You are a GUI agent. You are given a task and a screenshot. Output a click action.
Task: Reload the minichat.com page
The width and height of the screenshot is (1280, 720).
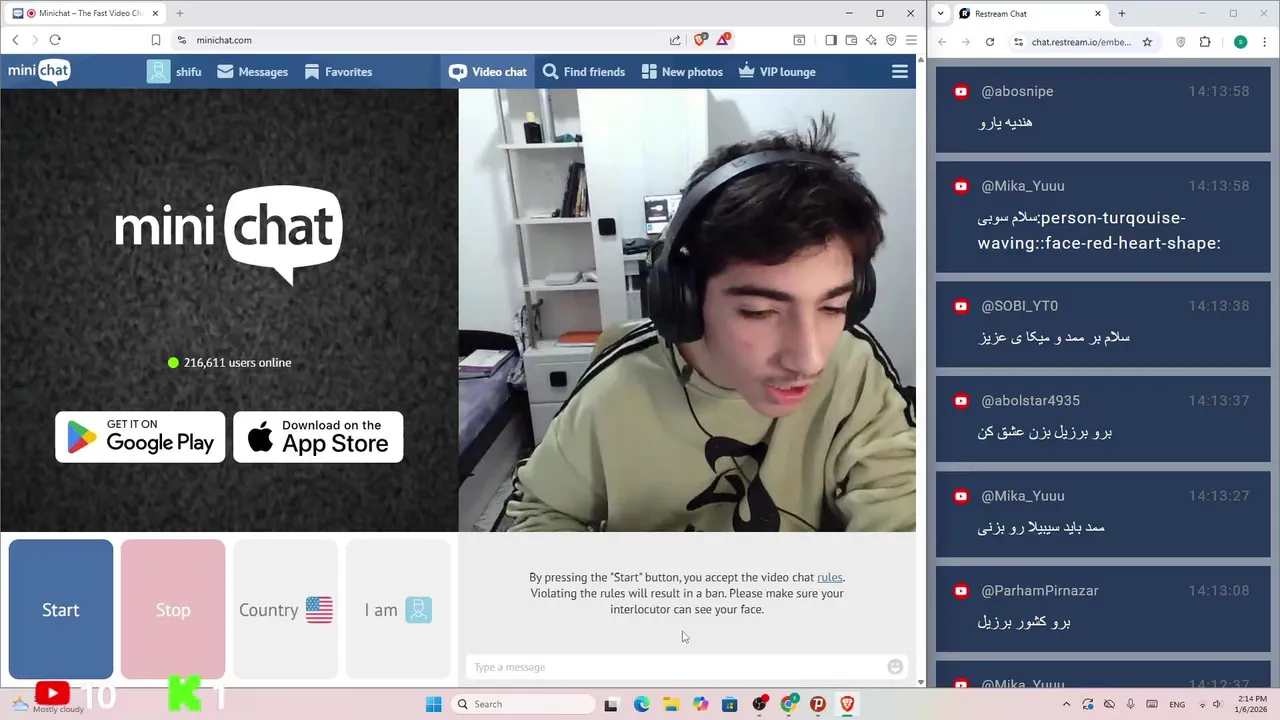point(55,40)
